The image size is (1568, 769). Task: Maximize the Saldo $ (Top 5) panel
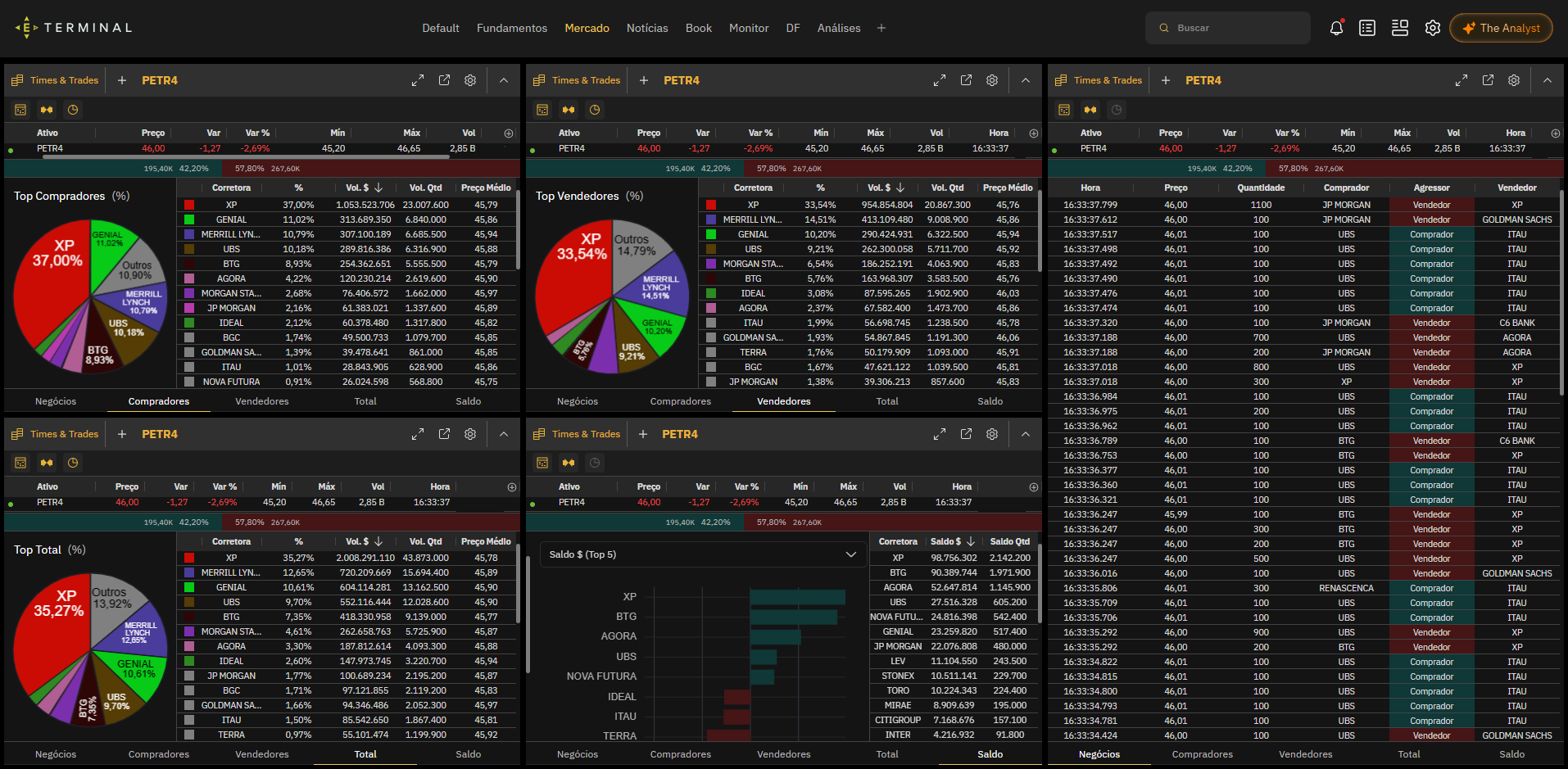[x=940, y=434]
